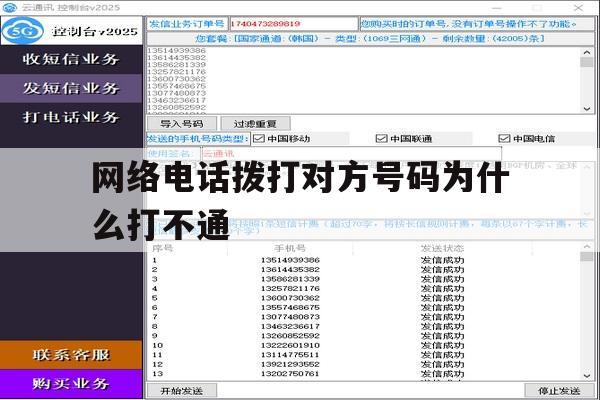600x400 pixels.
Task: Click the phone number list textarea
Action: (364, 80)
